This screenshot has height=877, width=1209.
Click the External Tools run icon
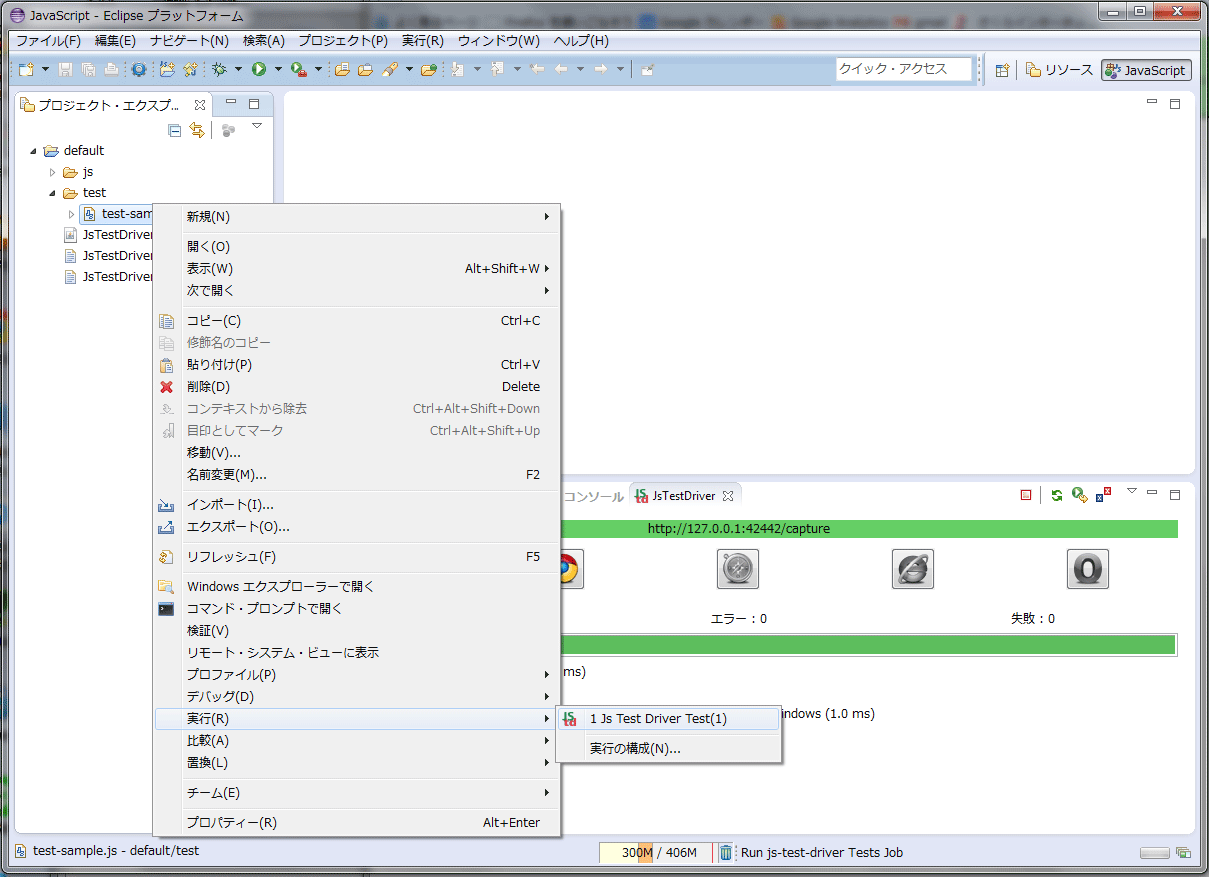(x=298, y=69)
